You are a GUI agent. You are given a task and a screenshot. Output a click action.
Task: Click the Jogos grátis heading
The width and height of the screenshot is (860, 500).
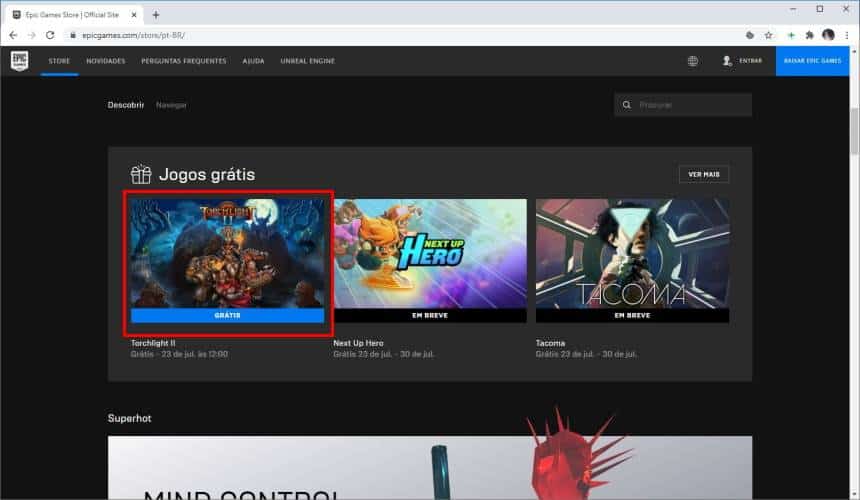(x=207, y=174)
